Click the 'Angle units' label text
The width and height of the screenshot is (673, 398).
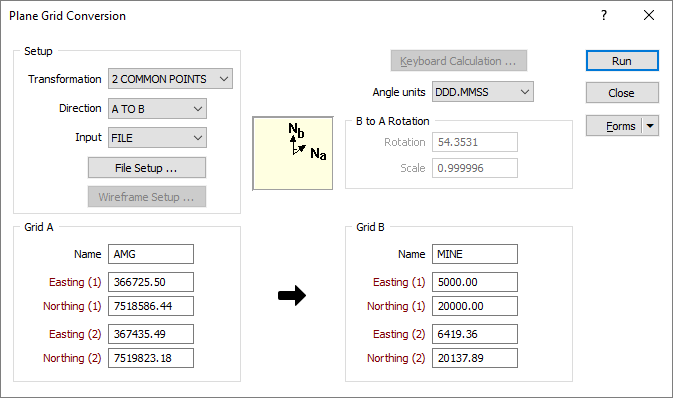point(399,92)
